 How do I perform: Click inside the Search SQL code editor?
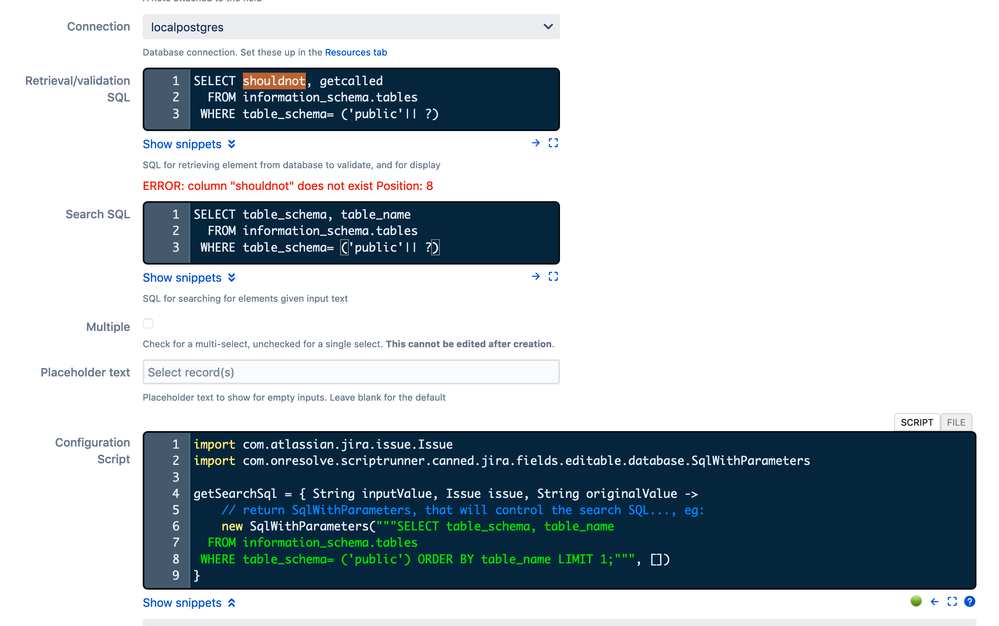(351, 232)
